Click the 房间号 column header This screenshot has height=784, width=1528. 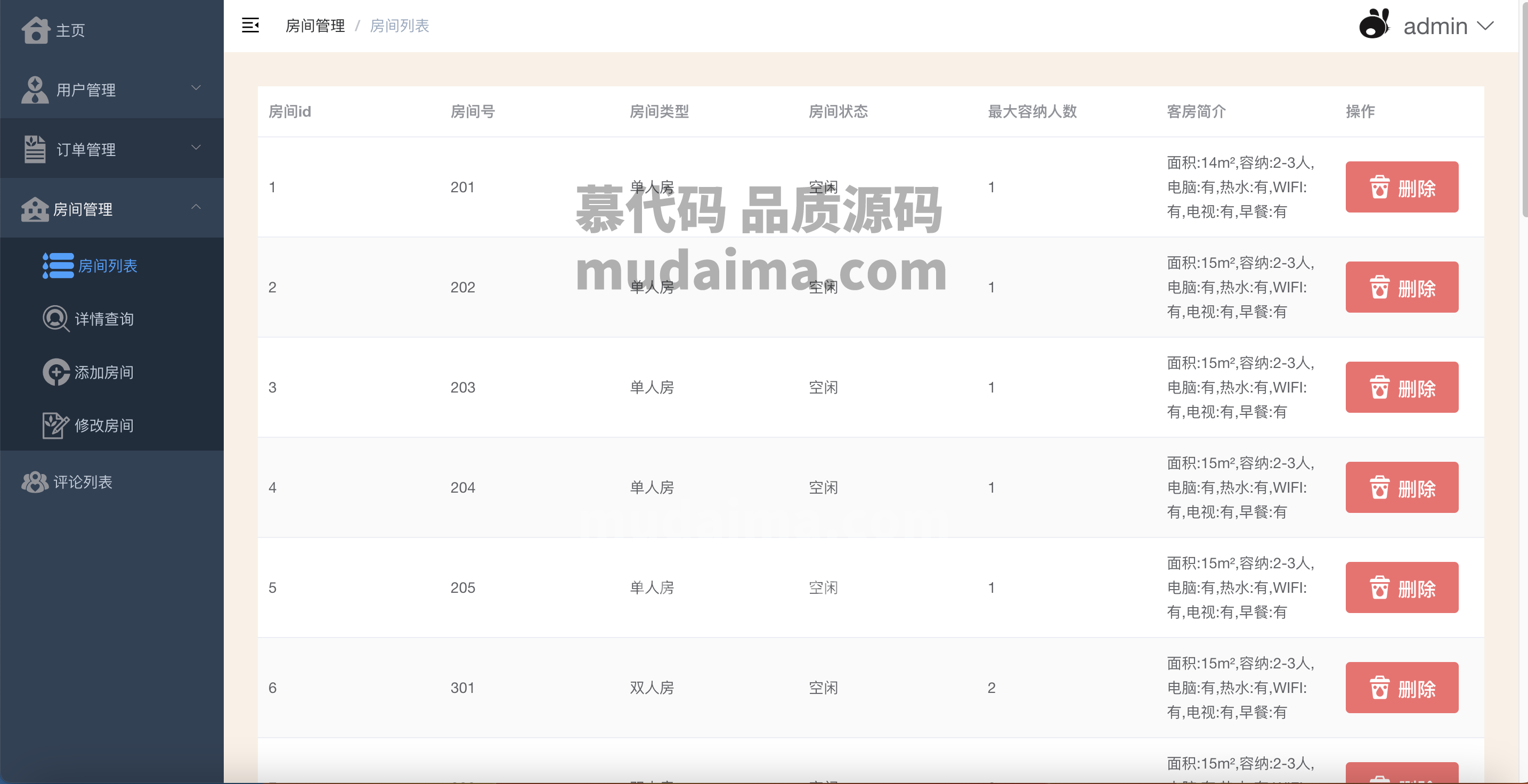(473, 111)
